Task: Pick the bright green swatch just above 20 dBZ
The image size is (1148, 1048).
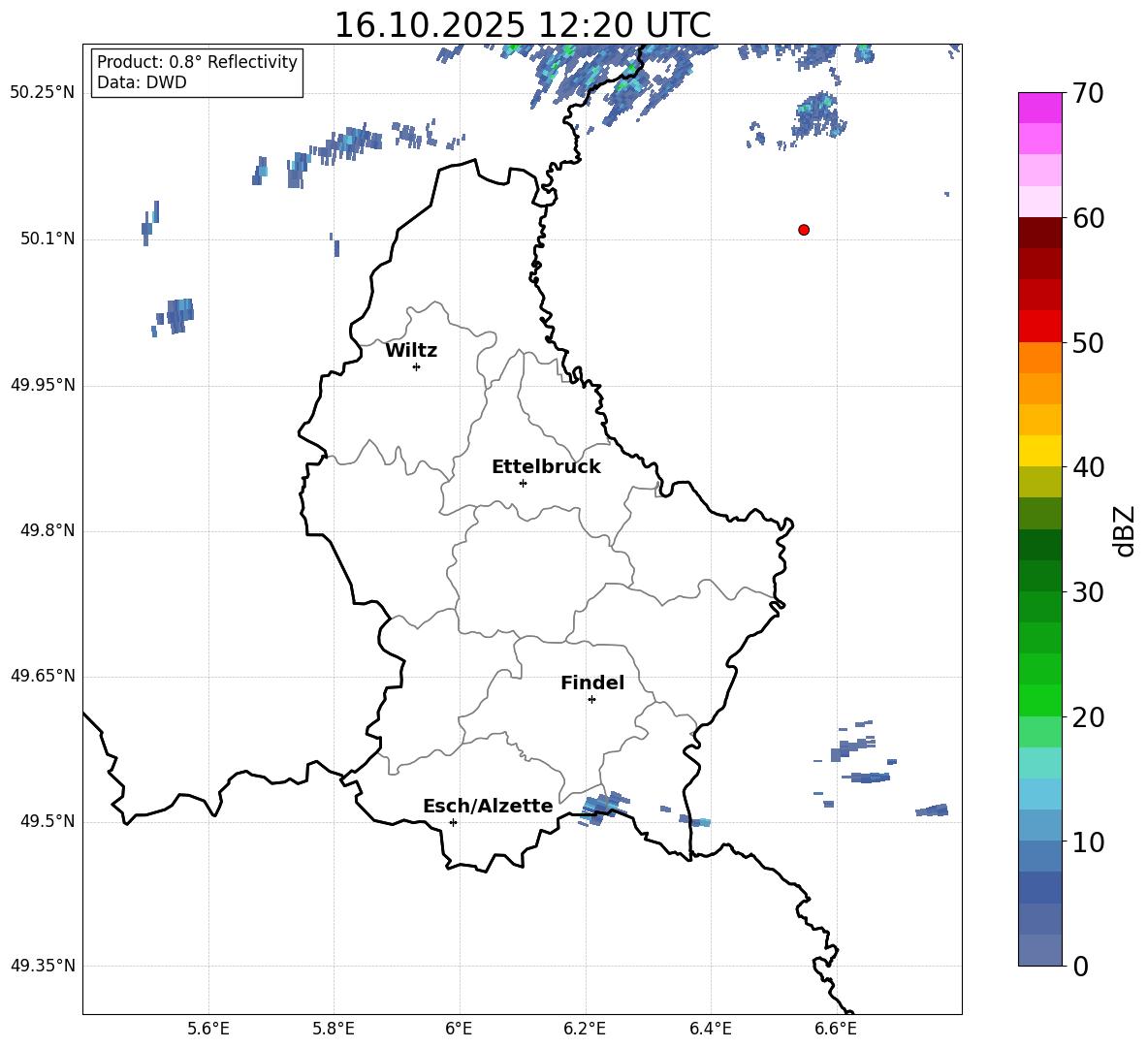Action: tap(1040, 701)
